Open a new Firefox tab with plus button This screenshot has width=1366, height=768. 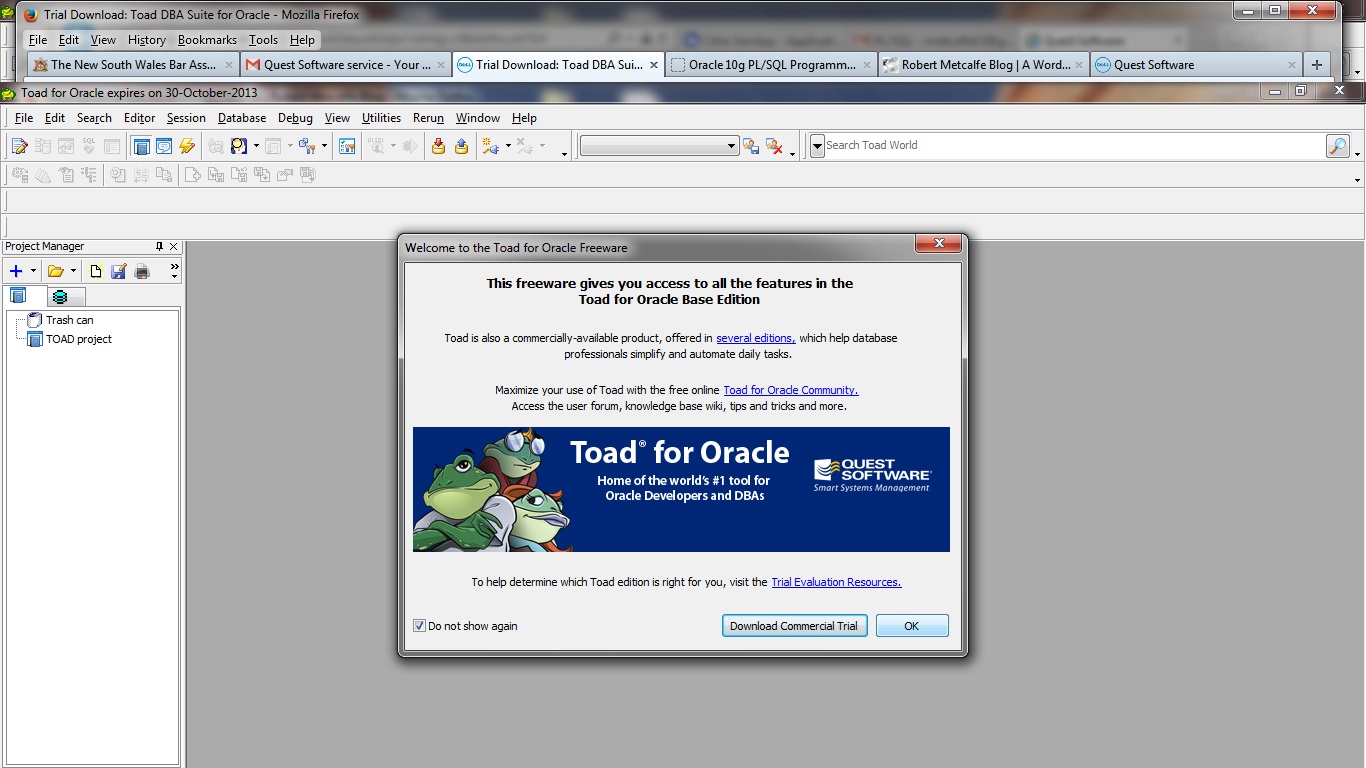coord(1316,65)
